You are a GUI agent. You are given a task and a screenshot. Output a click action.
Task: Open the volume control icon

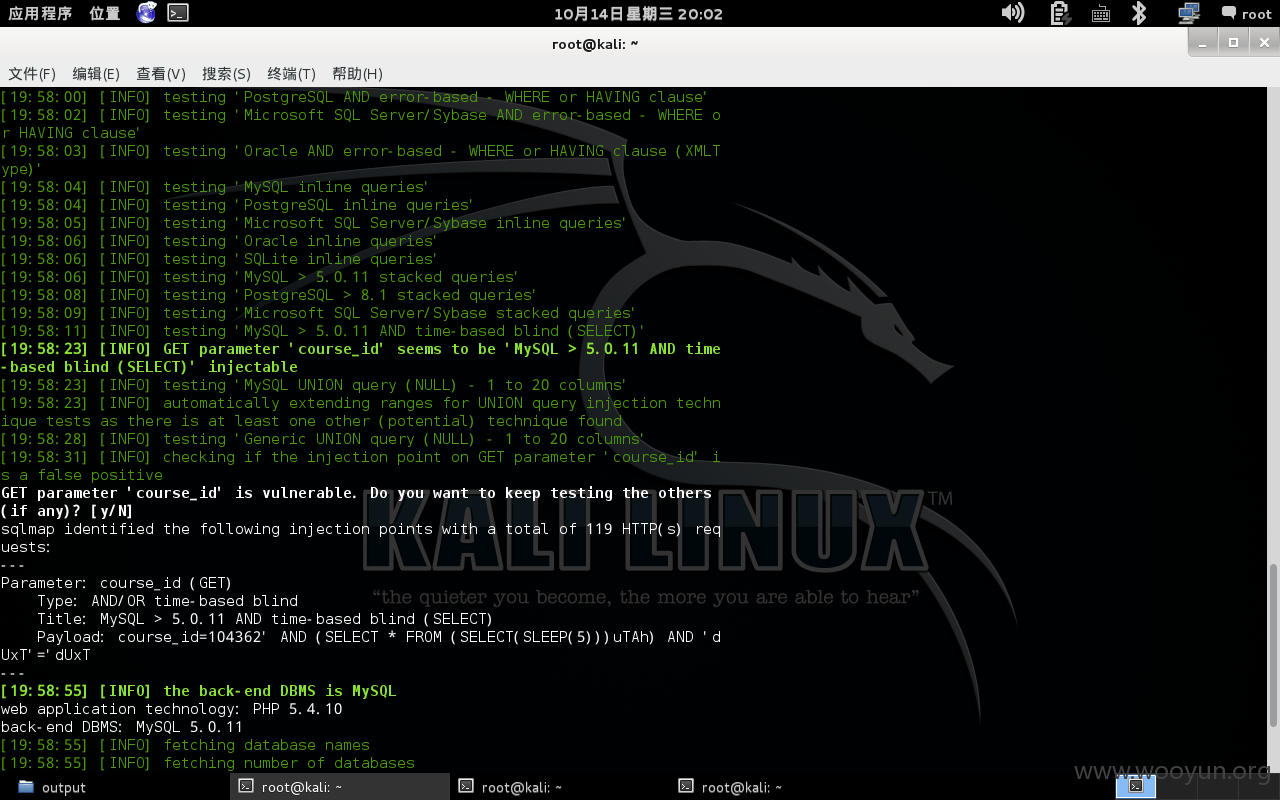pos(1013,13)
